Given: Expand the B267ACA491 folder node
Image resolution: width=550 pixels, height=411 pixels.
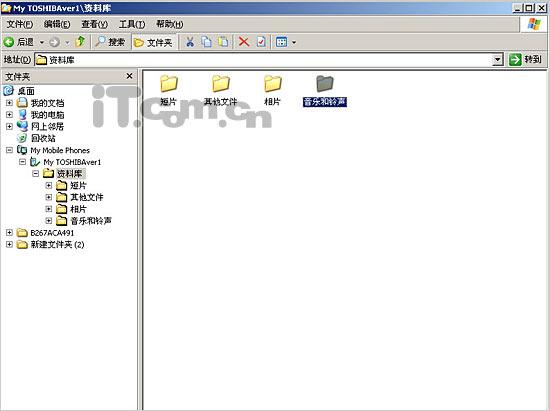Looking at the screenshot, I should point(9,233).
